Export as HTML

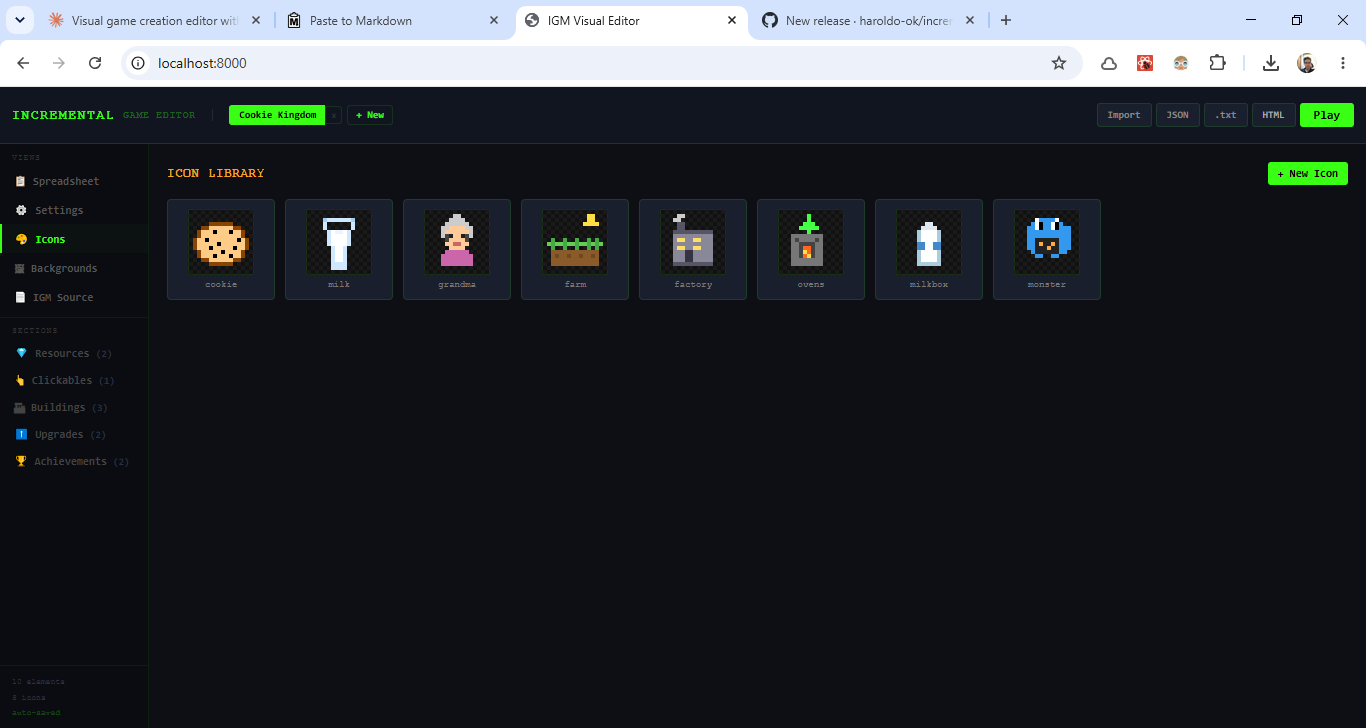1273,115
